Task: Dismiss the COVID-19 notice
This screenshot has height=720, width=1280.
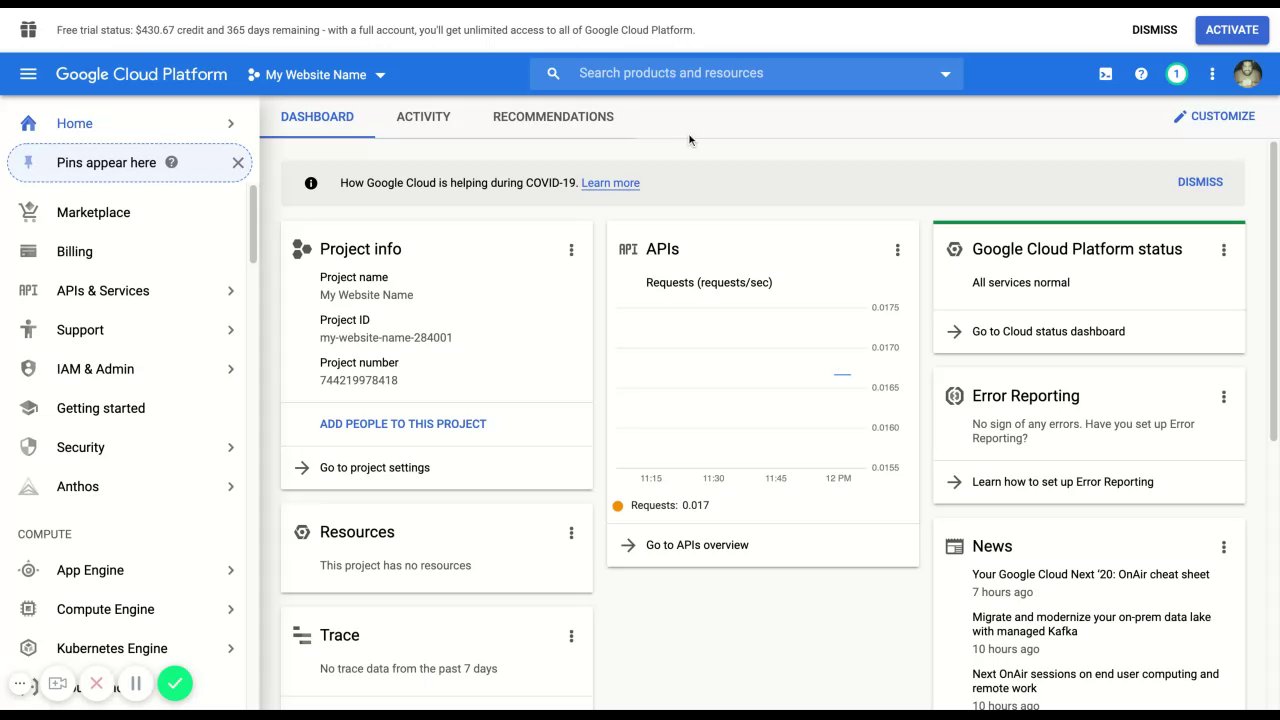Action: click(1200, 182)
